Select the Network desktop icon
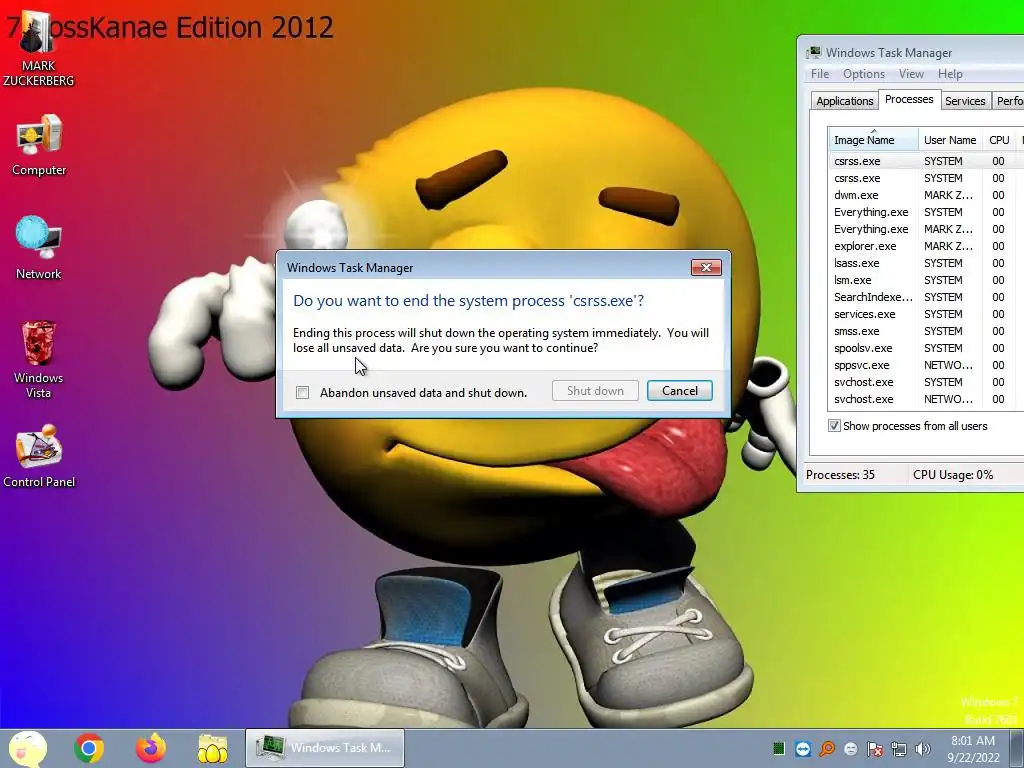 [x=39, y=248]
